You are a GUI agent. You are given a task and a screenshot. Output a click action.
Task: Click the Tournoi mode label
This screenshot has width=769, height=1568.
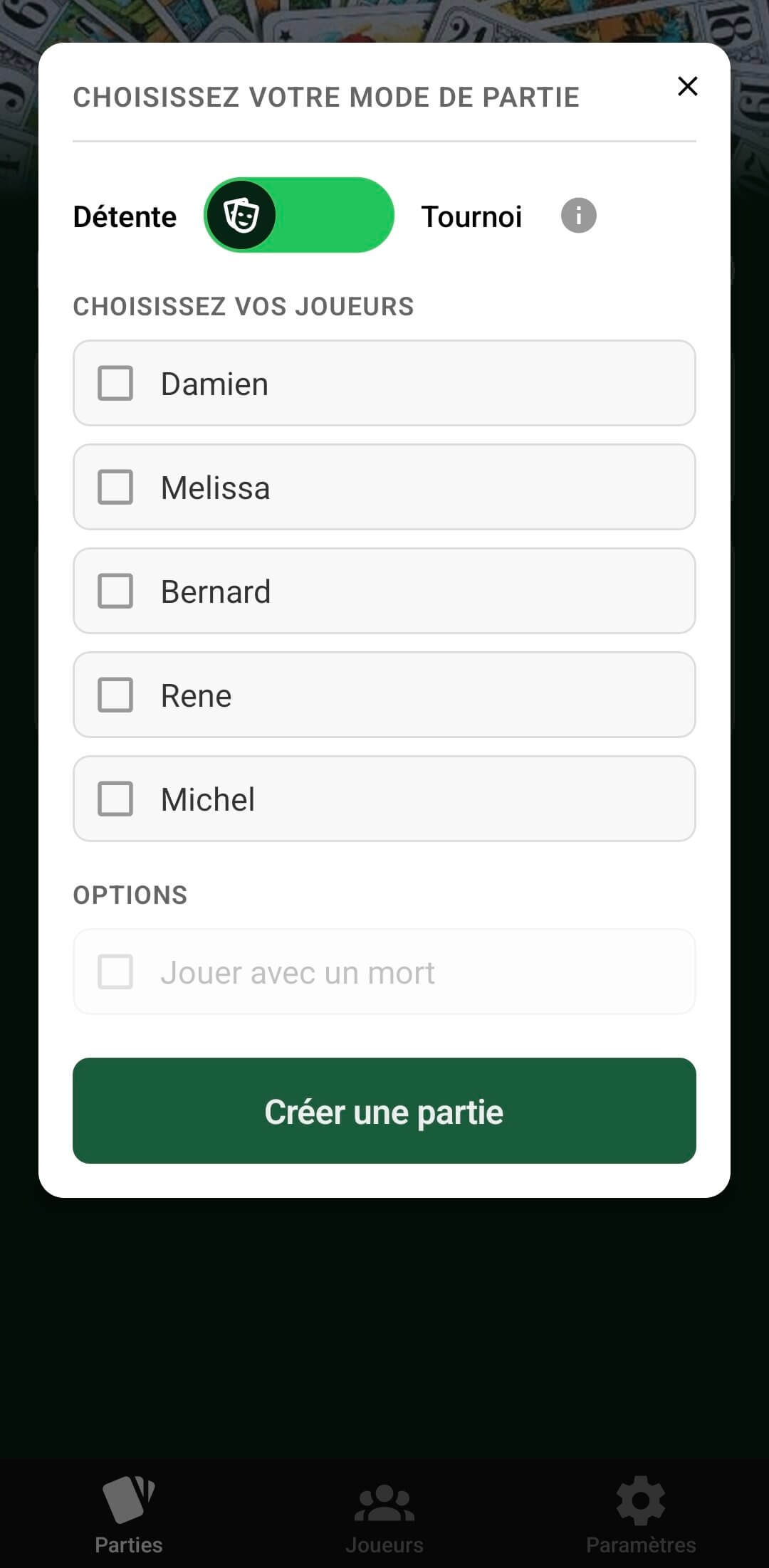(471, 216)
